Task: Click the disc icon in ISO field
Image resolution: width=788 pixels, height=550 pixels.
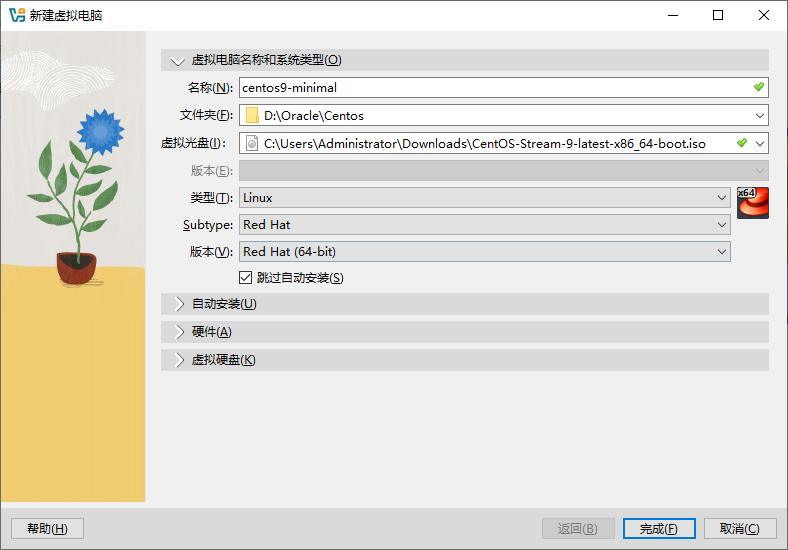Action: click(252, 144)
